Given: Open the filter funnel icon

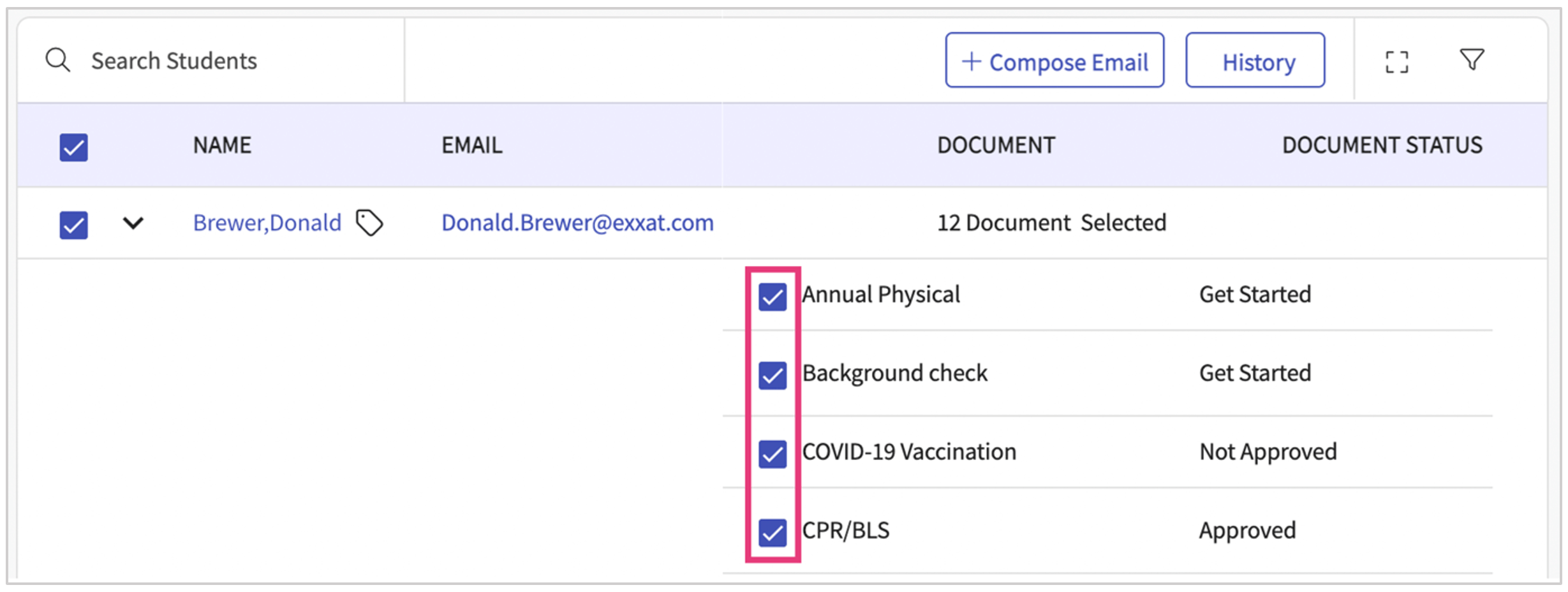Looking at the screenshot, I should coord(1472,60).
